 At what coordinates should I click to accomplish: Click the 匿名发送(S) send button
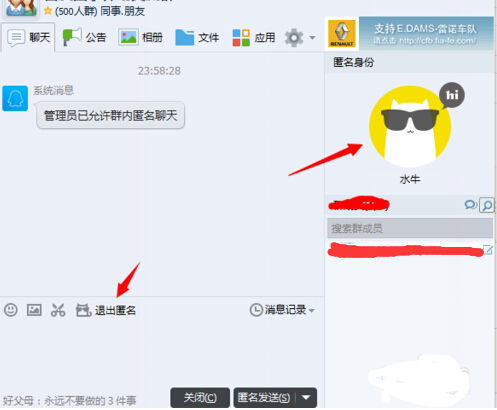coord(265,398)
